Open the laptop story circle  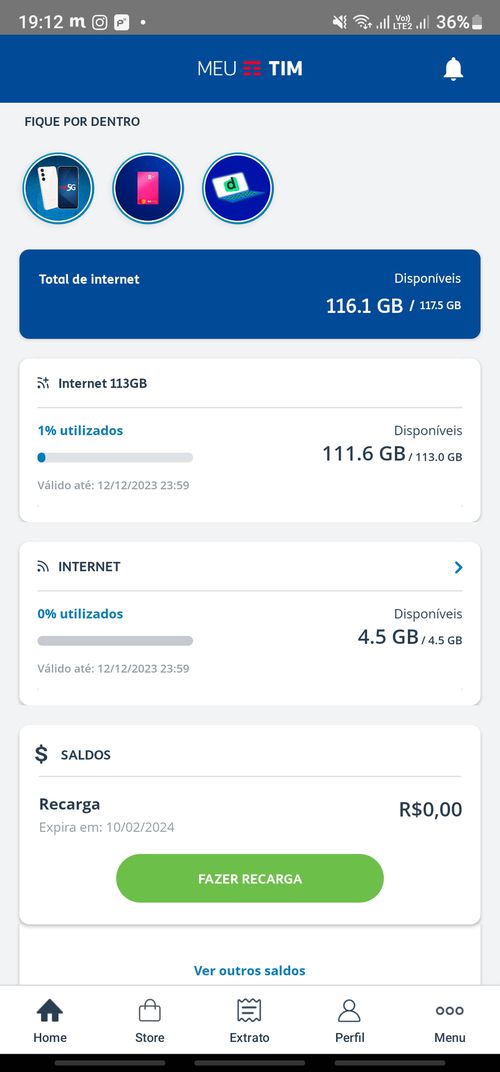(x=238, y=188)
